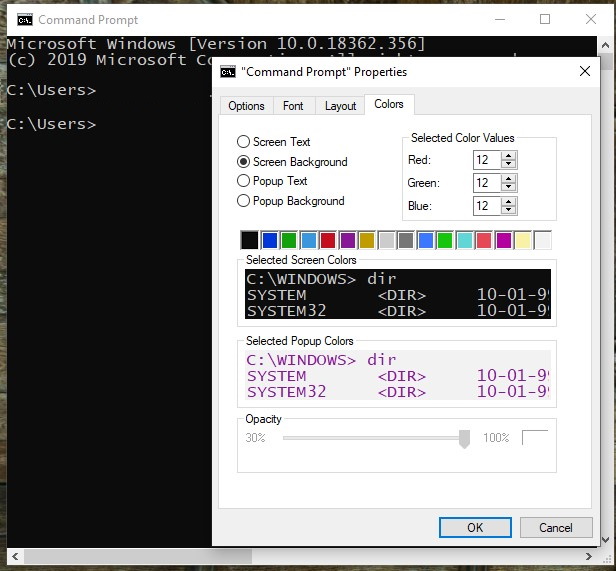Screen dimensions: 616x571
Task: Click the Opacity slider handle
Action: (x=464, y=439)
